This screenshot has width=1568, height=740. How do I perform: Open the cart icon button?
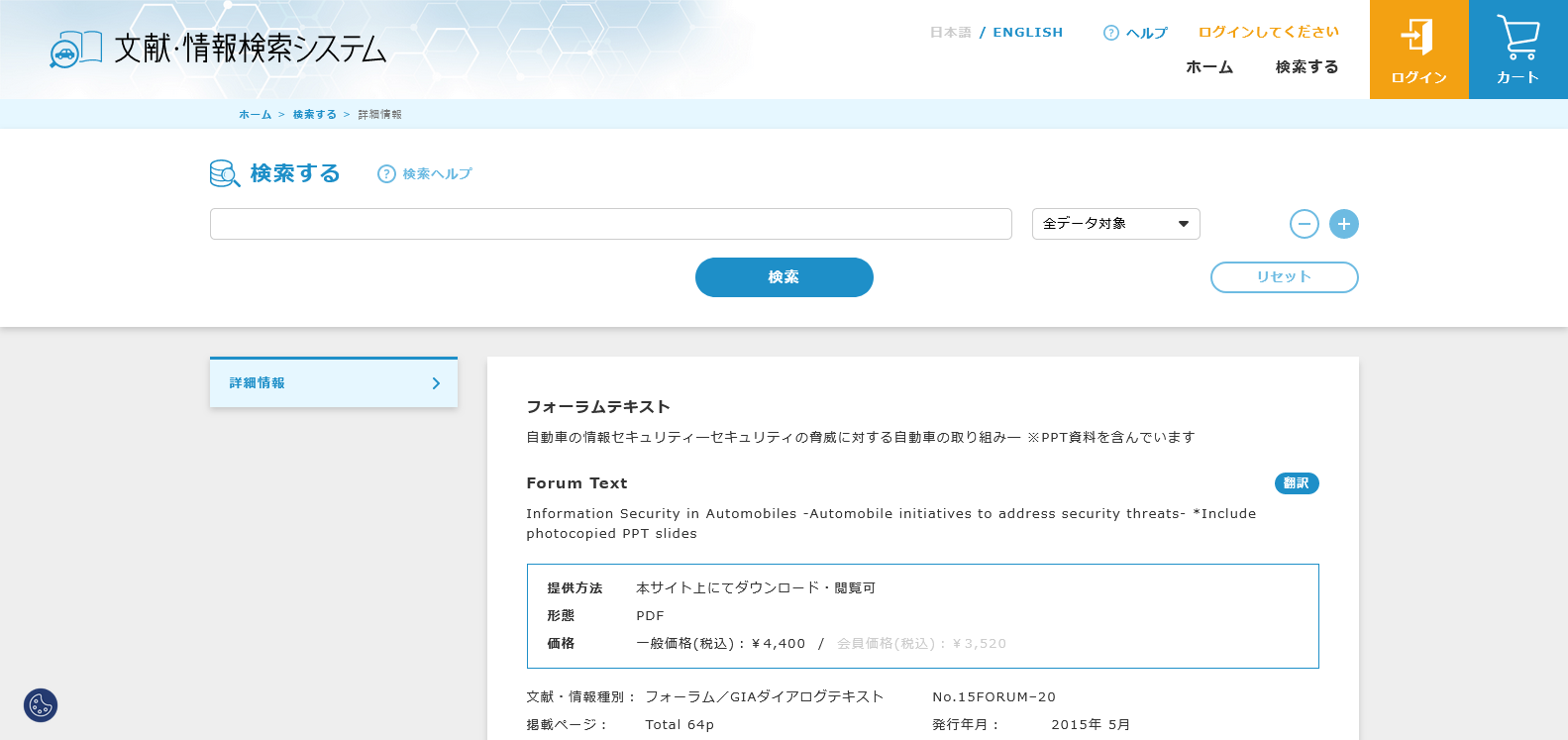pyautogui.click(x=1517, y=40)
